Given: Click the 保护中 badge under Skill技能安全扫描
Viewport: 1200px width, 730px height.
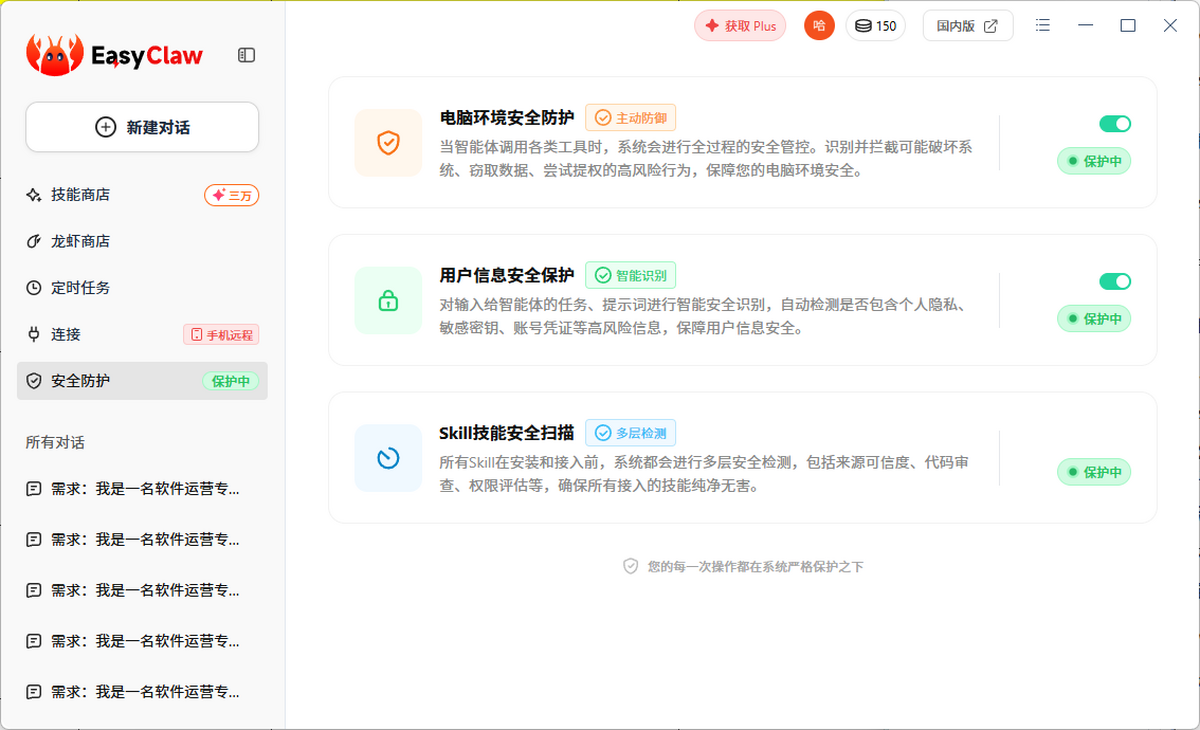Looking at the screenshot, I should pyautogui.click(x=1094, y=472).
